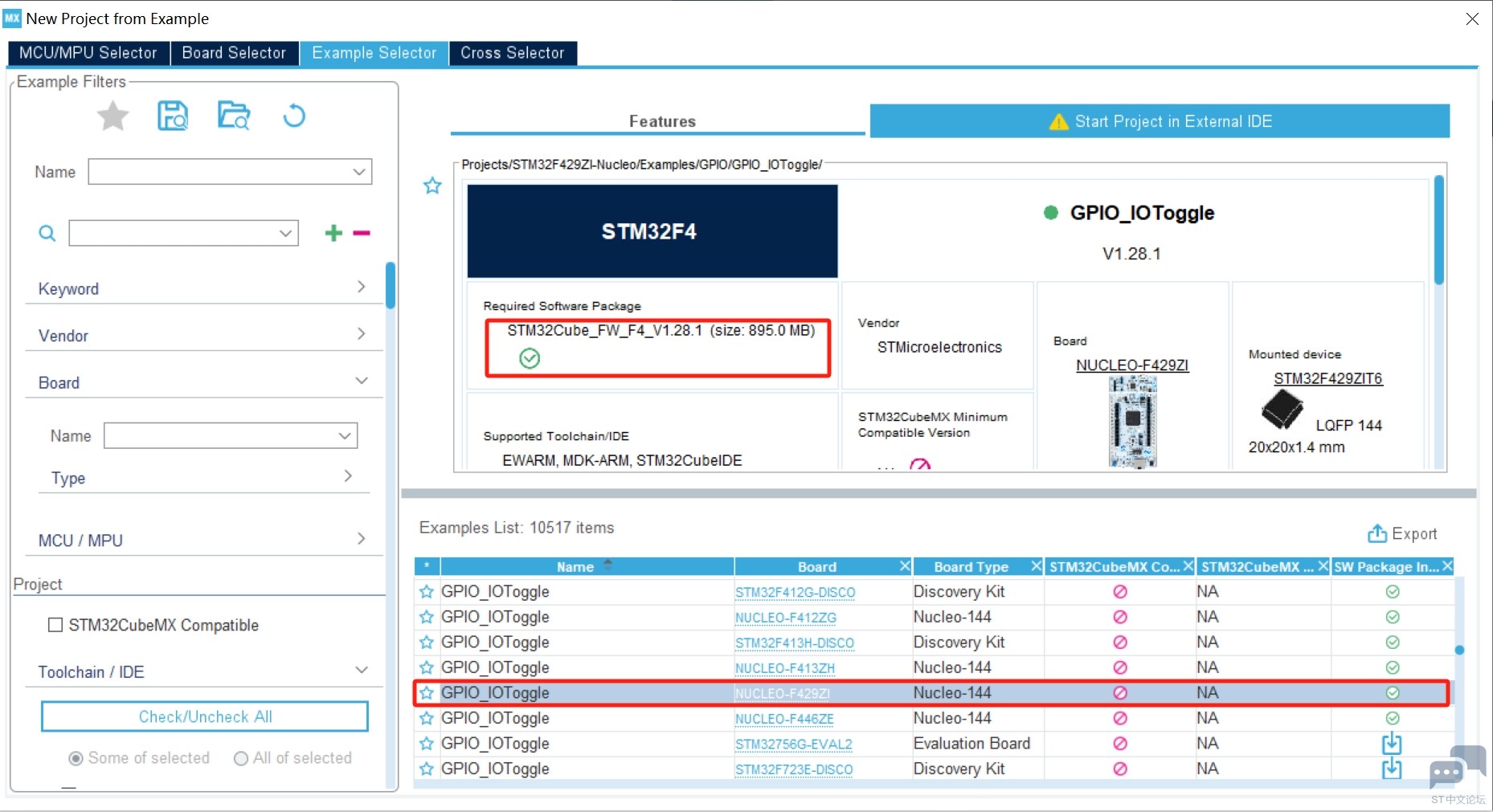Favorite the example in the Features panel
The width and height of the screenshot is (1493, 812).
[432, 186]
